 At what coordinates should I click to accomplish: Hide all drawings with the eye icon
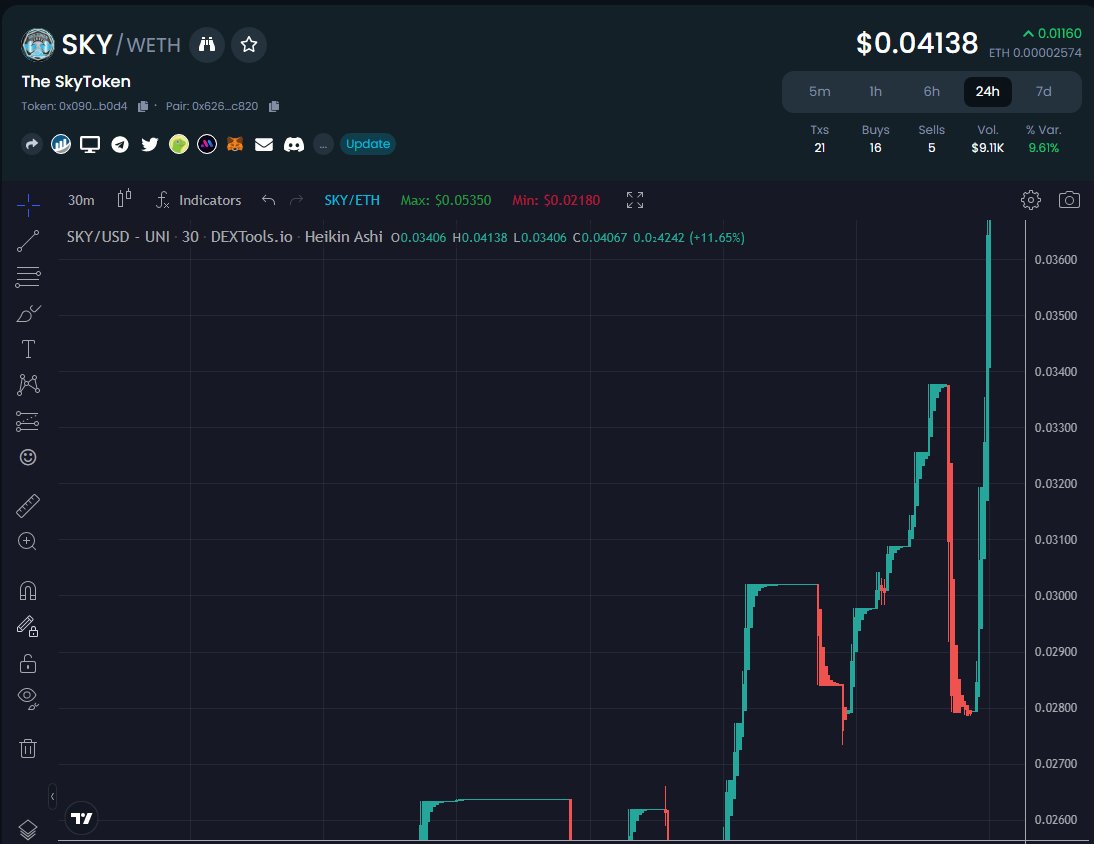click(x=28, y=699)
